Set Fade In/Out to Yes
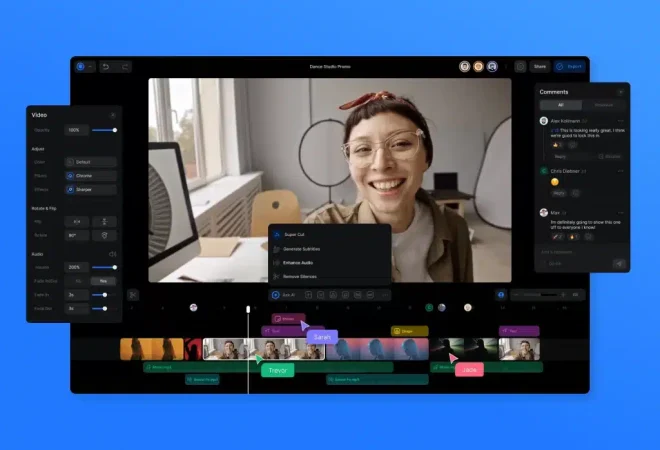The height and width of the screenshot is (450, 660). [103, 281]
